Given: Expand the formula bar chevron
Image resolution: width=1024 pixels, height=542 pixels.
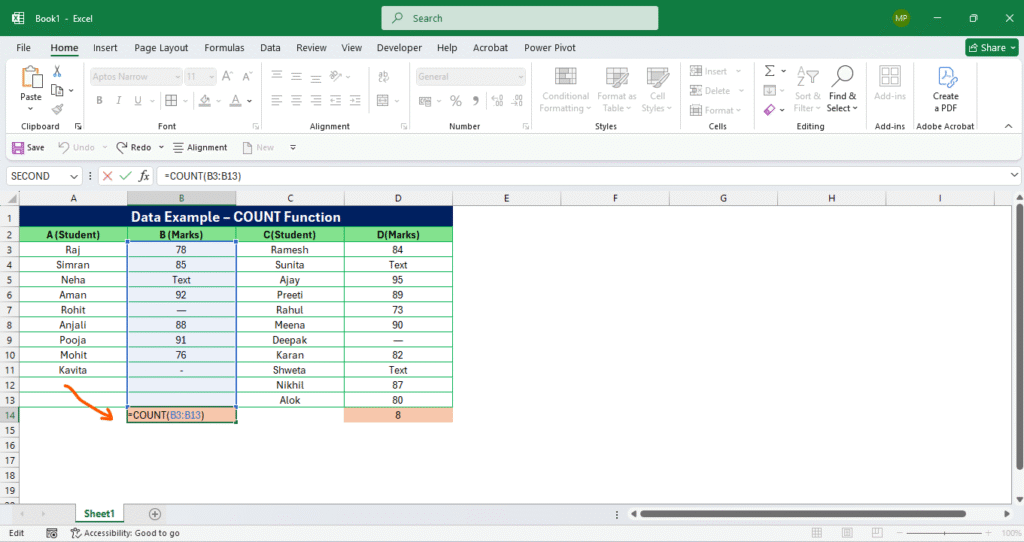Looking at the screenshot, I should [1014, 176].
